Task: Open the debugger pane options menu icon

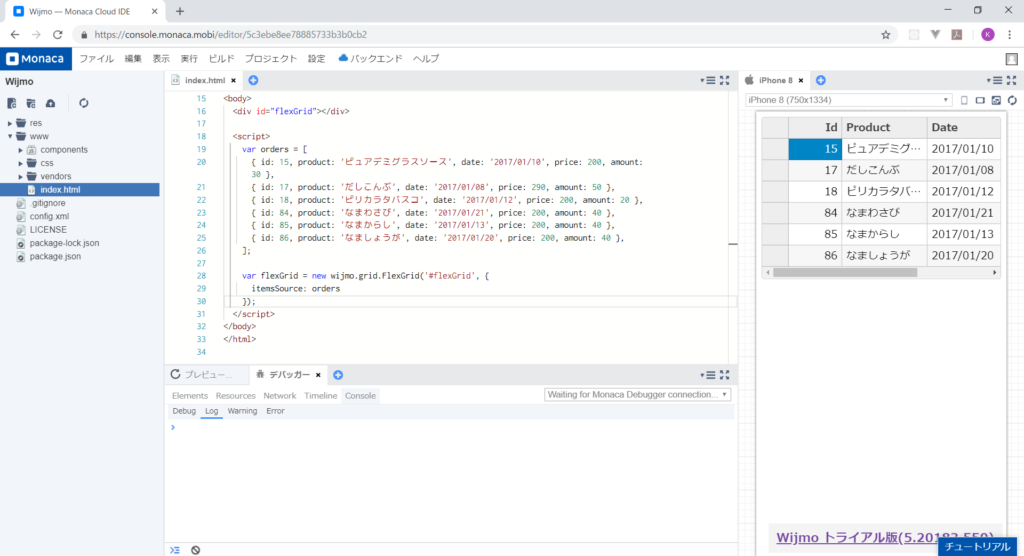Action: pyautogui.click(x=708, y=375)
